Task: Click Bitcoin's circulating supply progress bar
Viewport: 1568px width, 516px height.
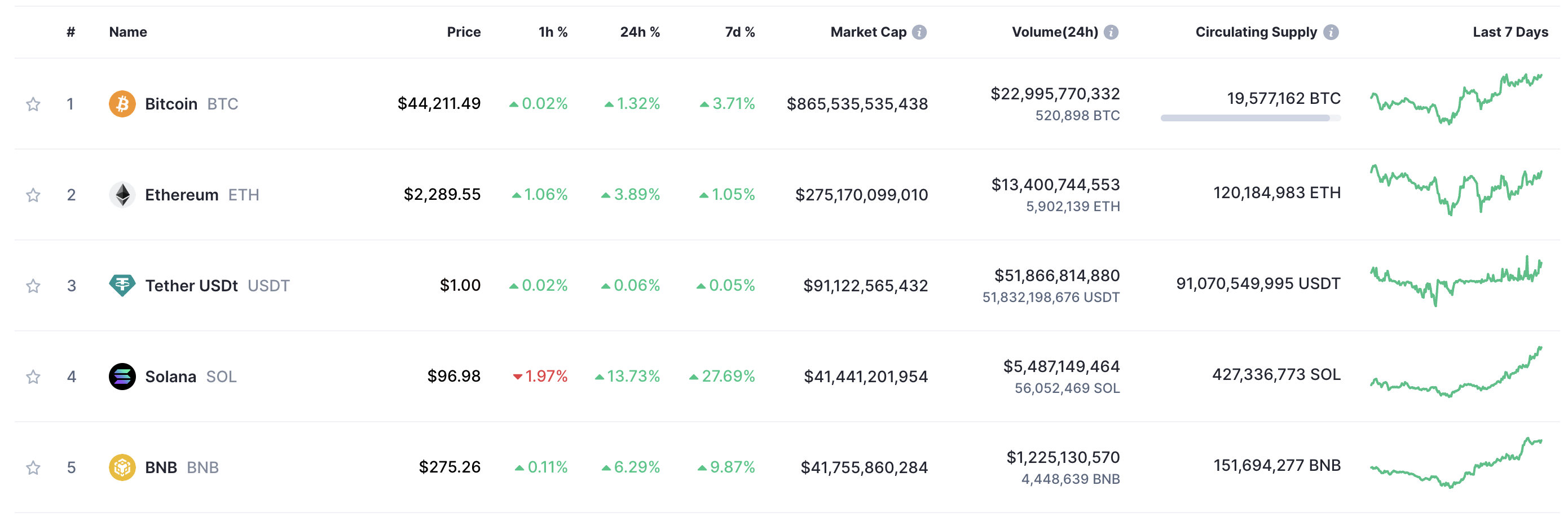Action: coord(1250,118)
